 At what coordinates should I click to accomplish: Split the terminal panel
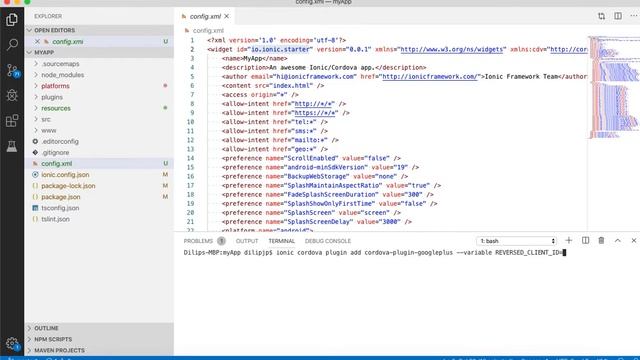[x=585, y=240]
